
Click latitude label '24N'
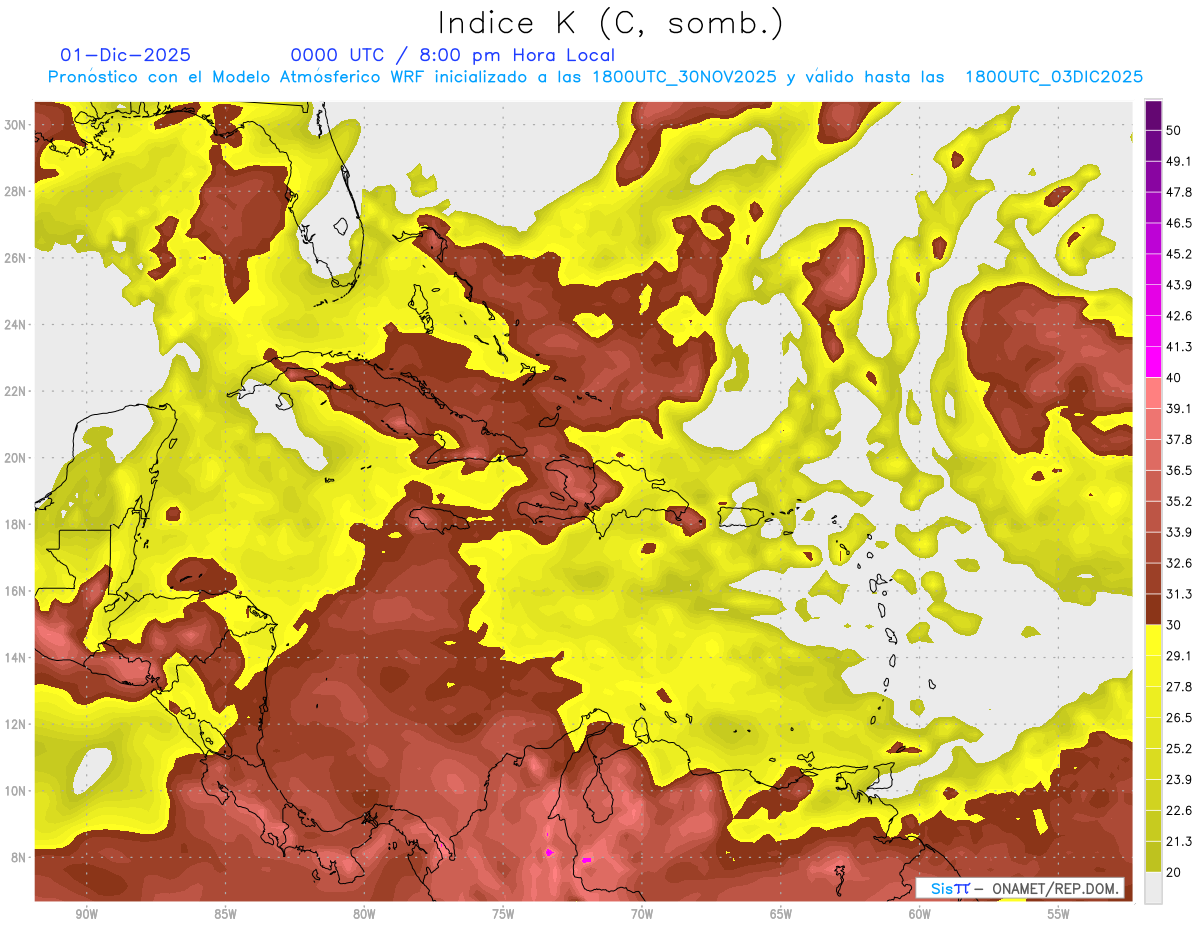click(17, 325)
